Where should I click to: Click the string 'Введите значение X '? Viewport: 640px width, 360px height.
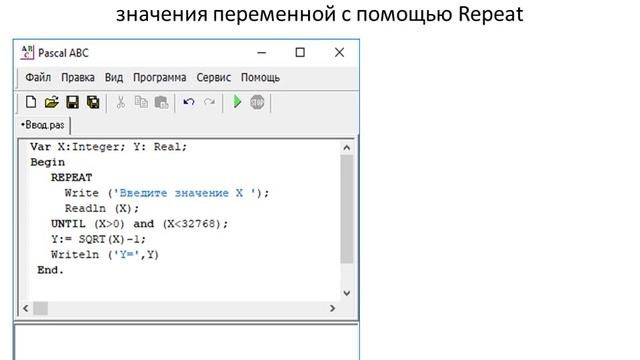point(184,193)
